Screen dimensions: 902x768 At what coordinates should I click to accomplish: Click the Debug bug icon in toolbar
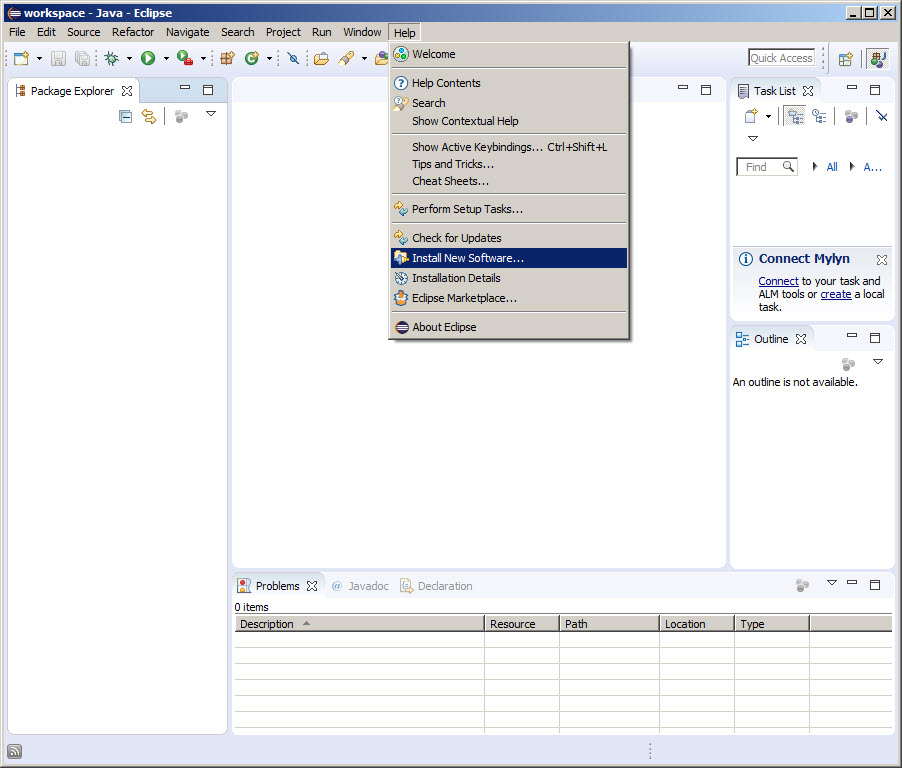[112, 59]
